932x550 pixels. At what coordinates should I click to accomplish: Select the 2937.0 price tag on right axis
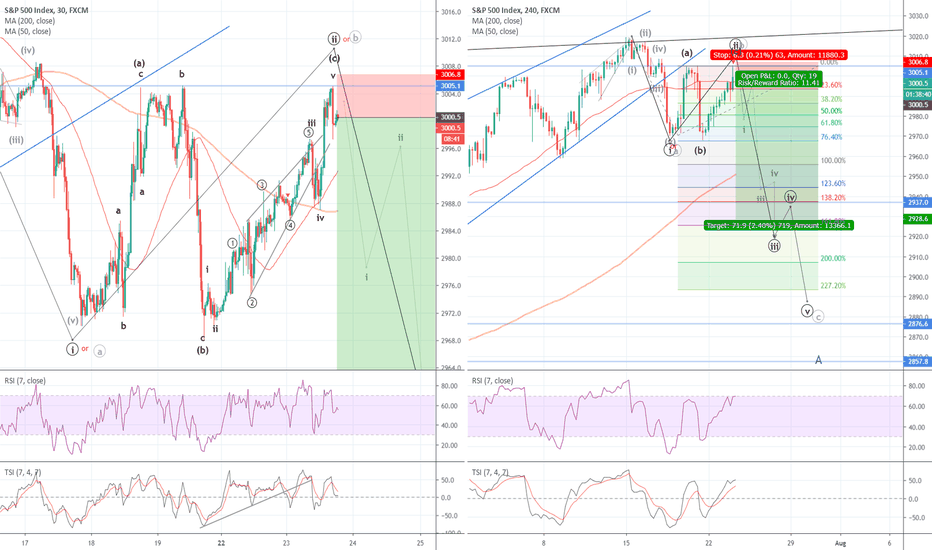(918, 202)
